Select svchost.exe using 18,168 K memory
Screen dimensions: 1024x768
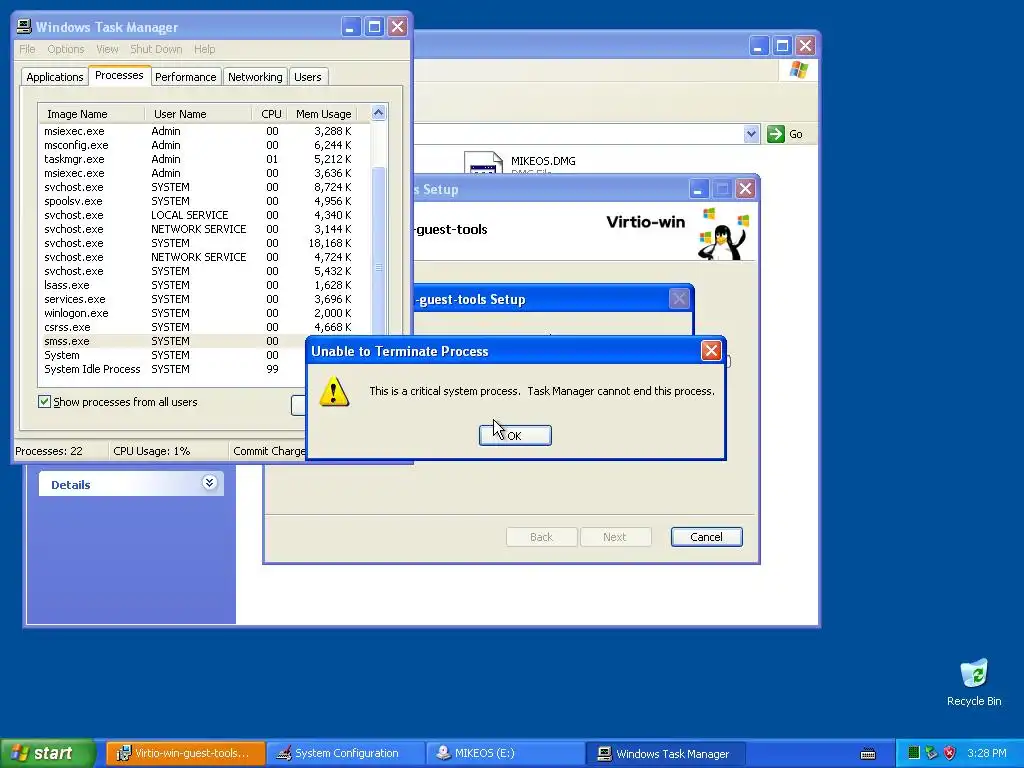click(204, 243)
